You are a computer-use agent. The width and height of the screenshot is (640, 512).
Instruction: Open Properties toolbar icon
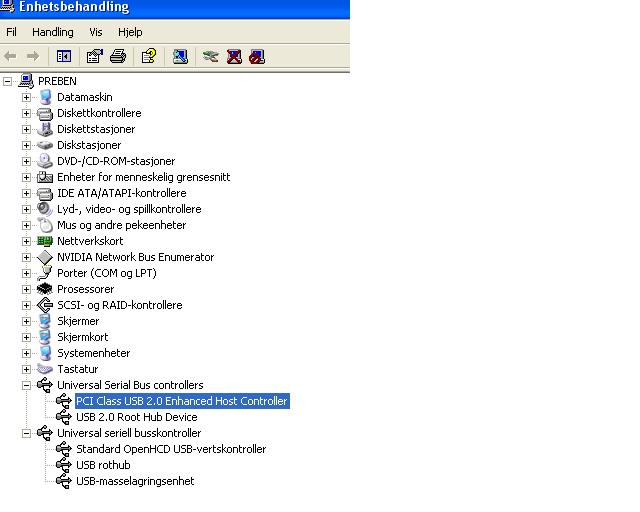tap(95, 56)
